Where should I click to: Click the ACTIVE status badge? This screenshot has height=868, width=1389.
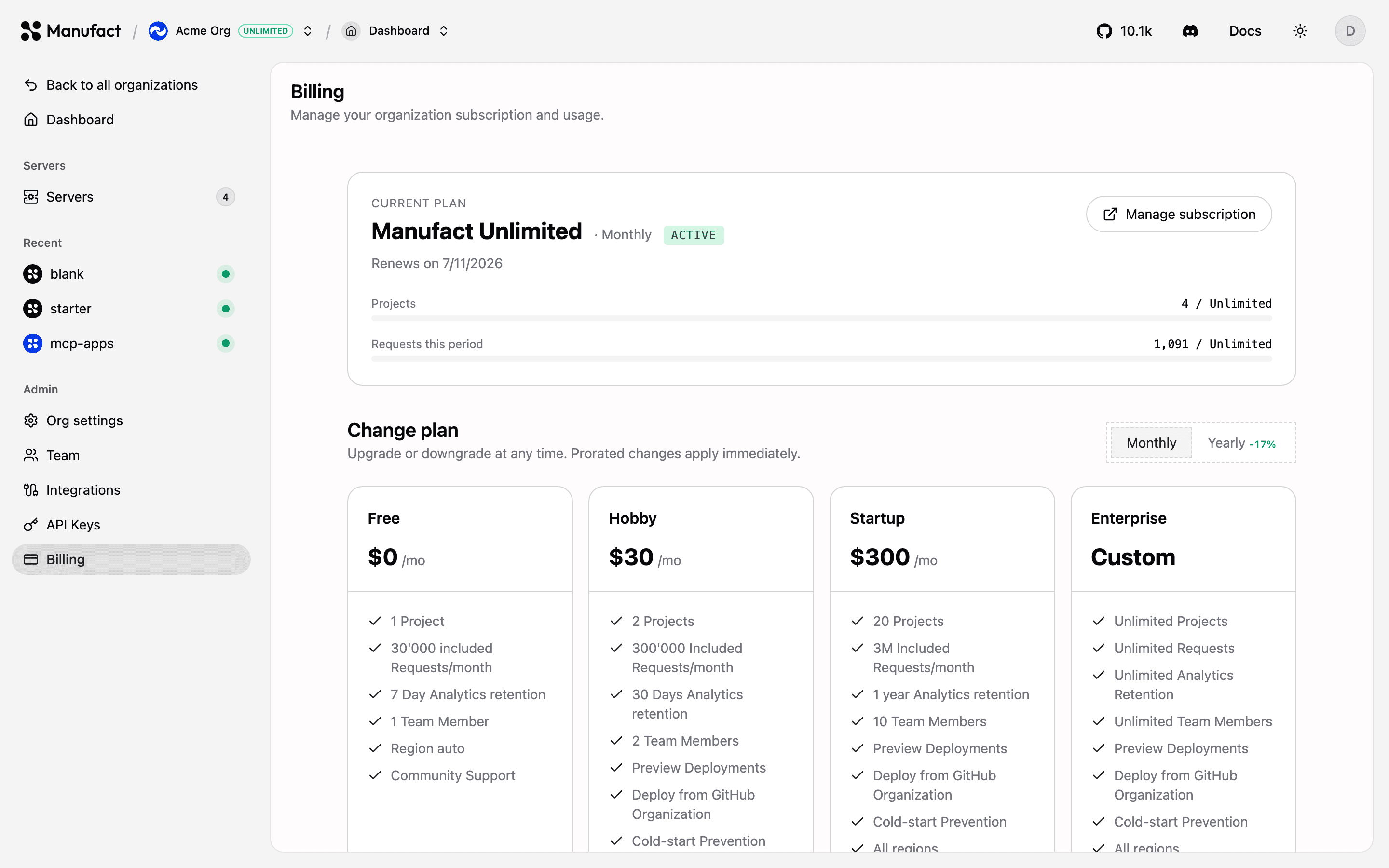(694, 235)
